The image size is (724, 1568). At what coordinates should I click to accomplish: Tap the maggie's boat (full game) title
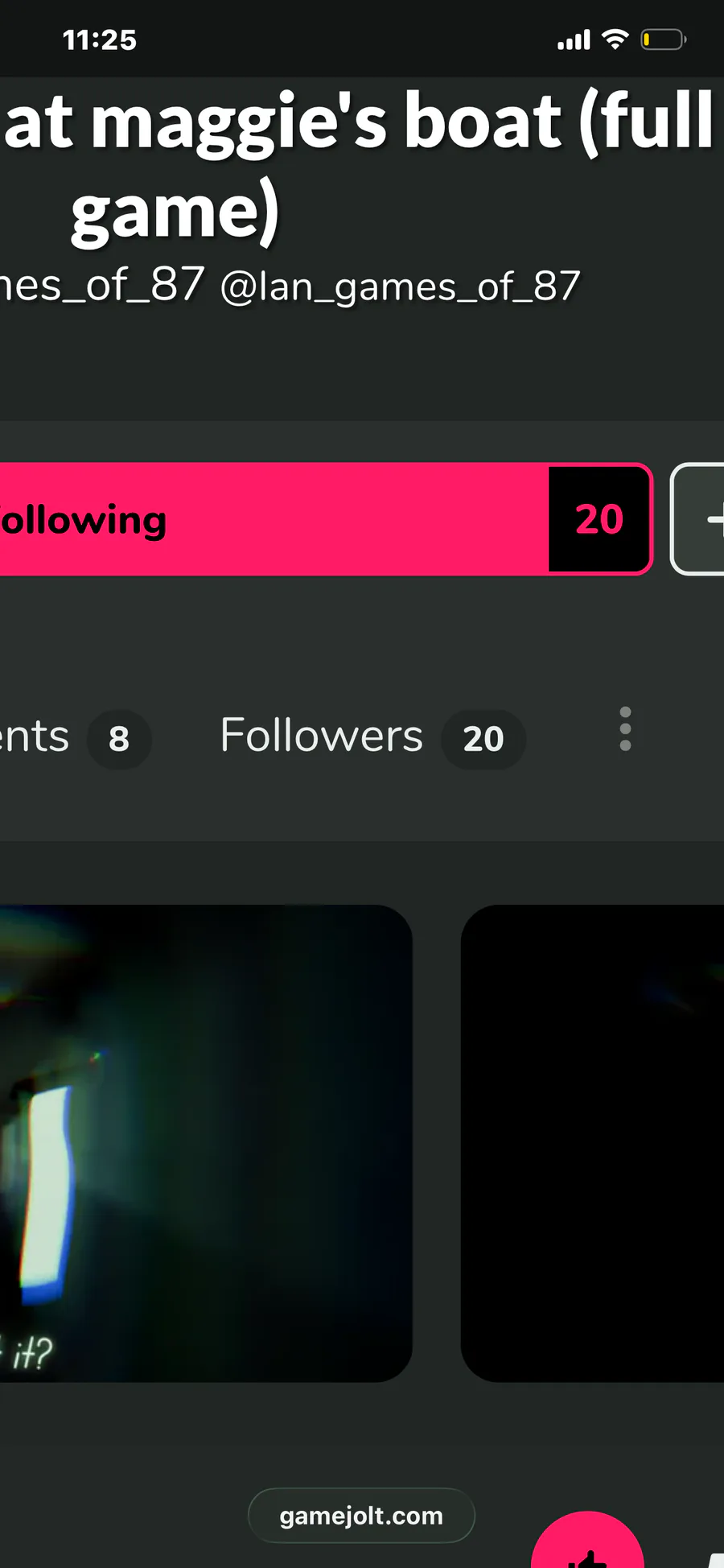360,165
